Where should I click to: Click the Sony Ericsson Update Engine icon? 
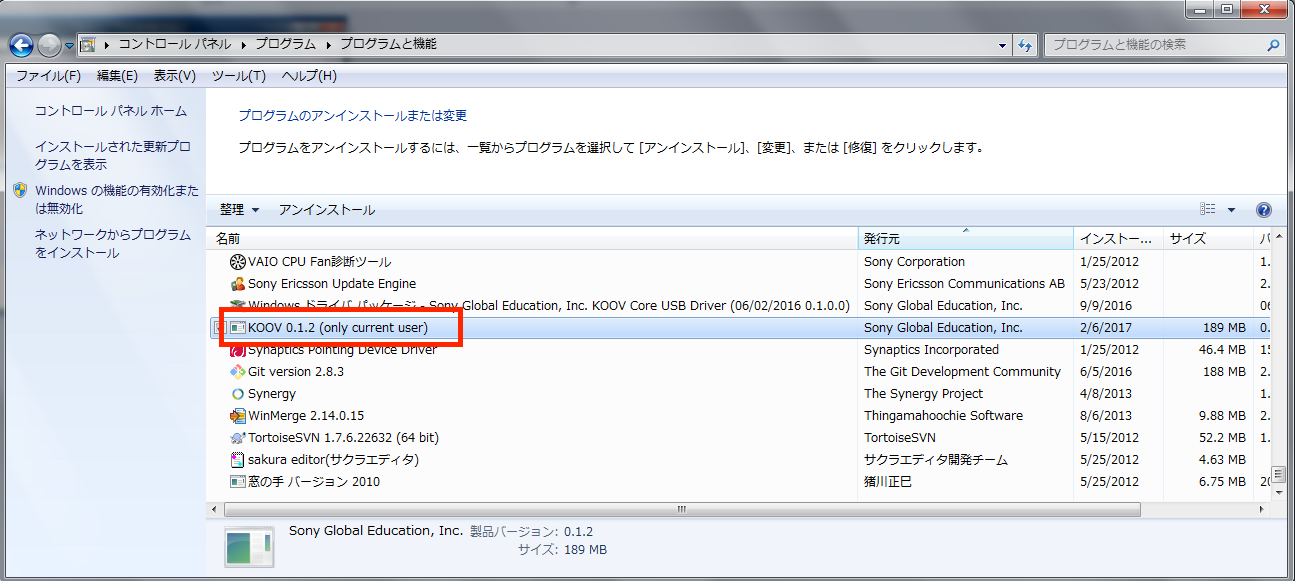(238, 284)
